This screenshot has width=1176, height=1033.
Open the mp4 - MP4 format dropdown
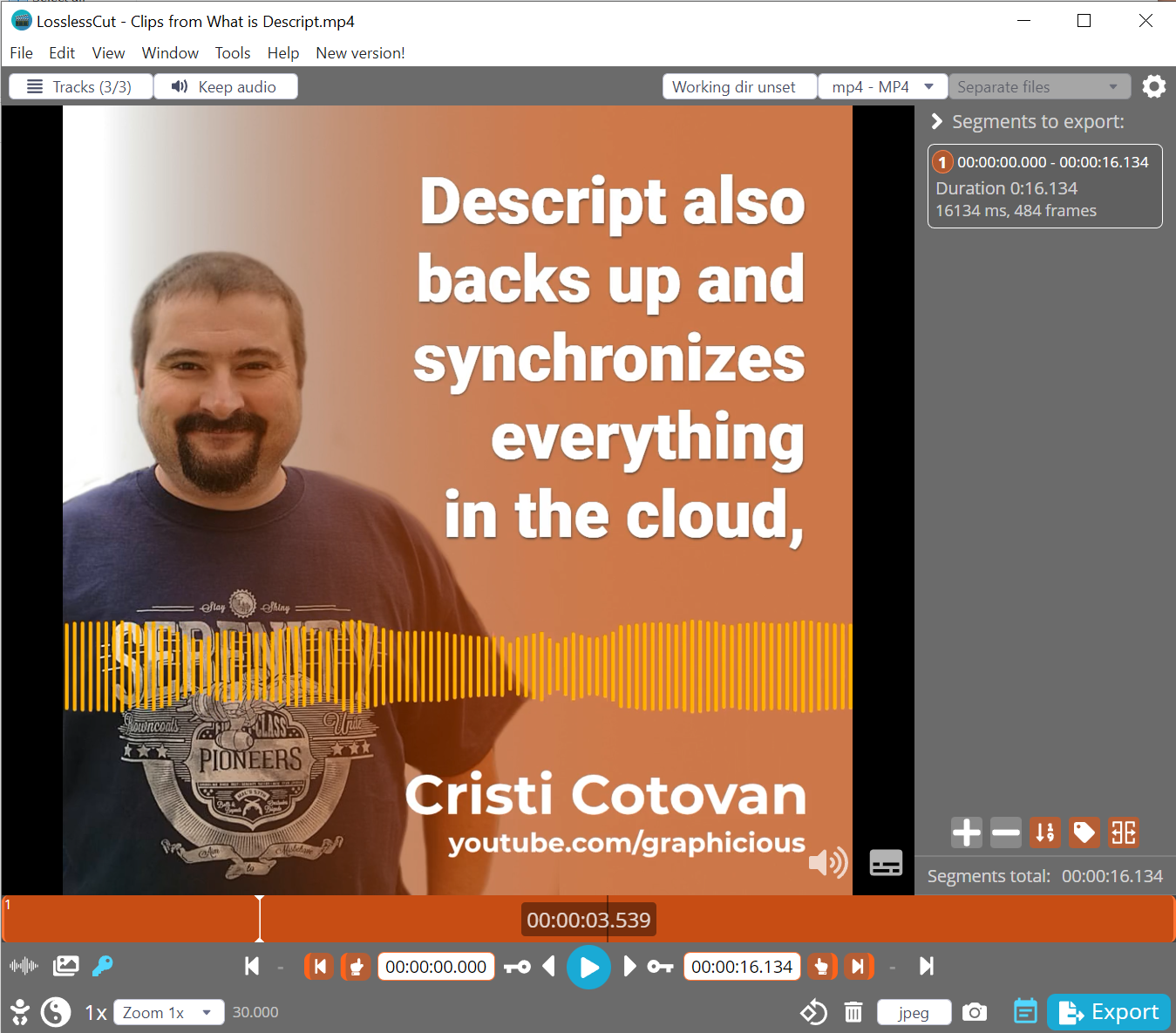[882, 87]
